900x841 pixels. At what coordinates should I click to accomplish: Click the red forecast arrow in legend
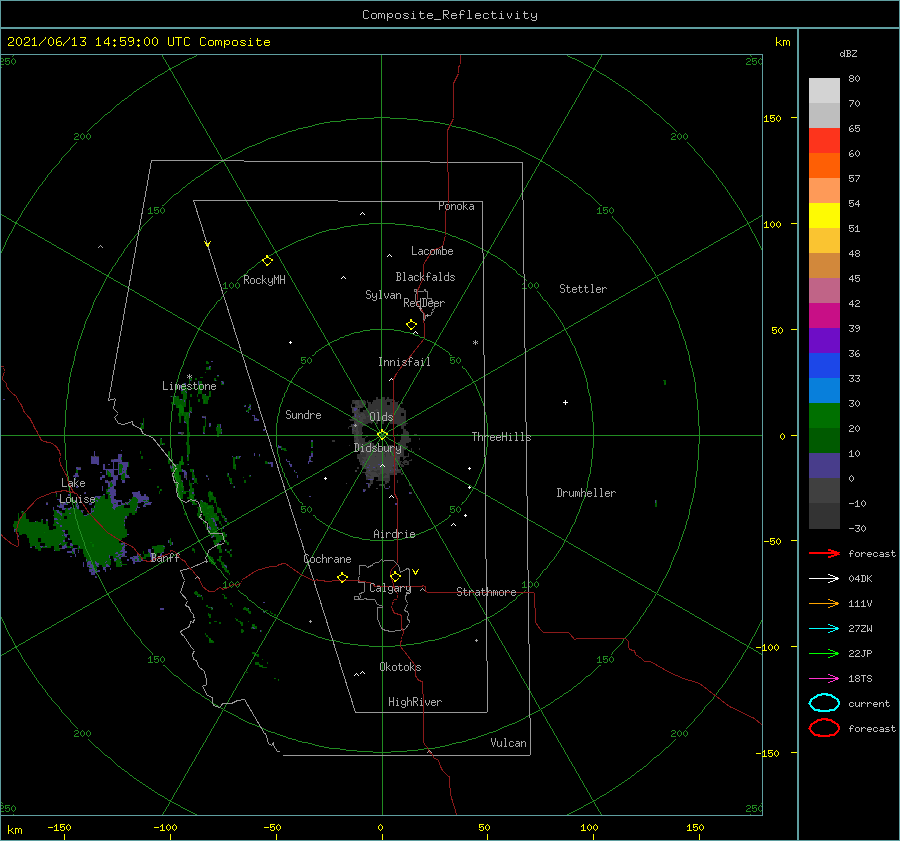tap(824, 553)
